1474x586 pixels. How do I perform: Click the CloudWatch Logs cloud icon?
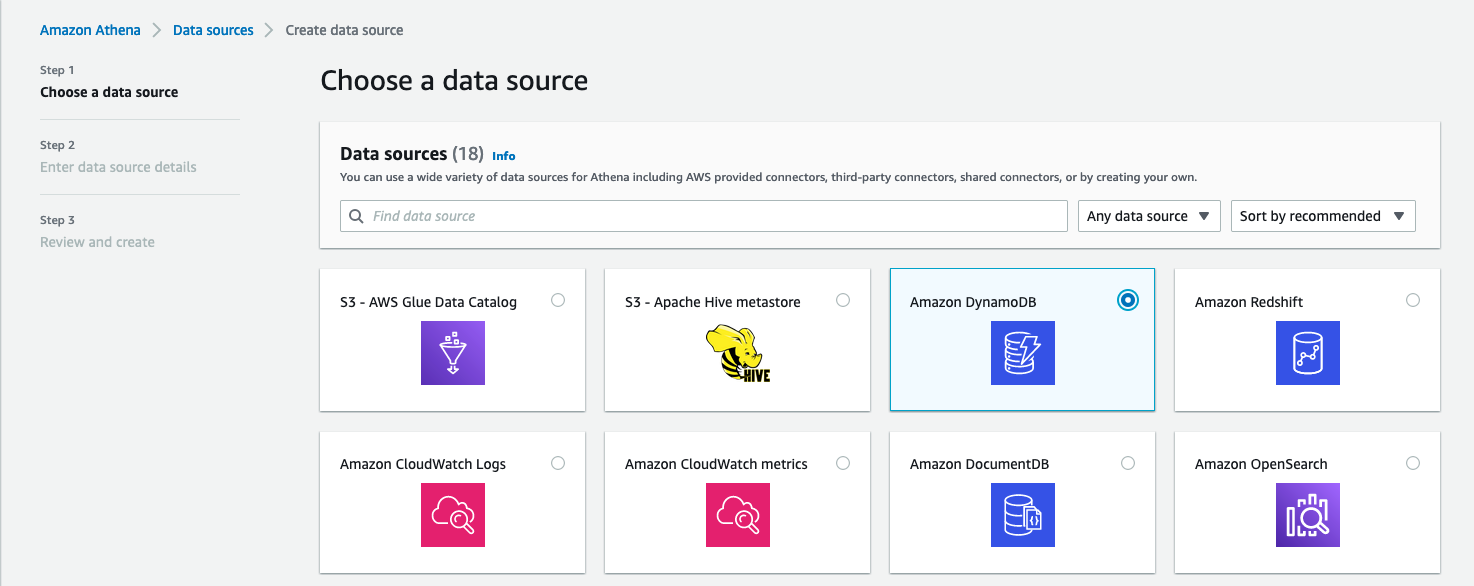point(452,515)
